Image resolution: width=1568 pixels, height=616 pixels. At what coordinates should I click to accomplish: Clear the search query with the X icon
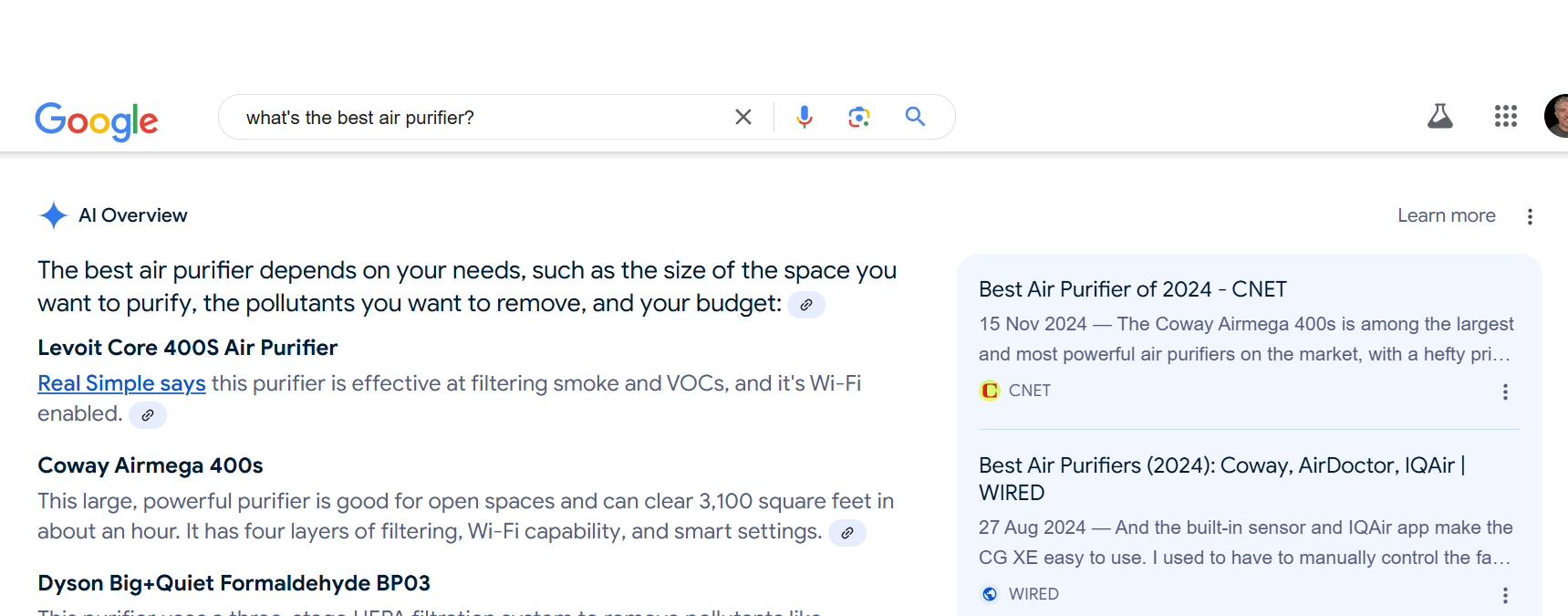pyautogui.click(x=743, y=117)
